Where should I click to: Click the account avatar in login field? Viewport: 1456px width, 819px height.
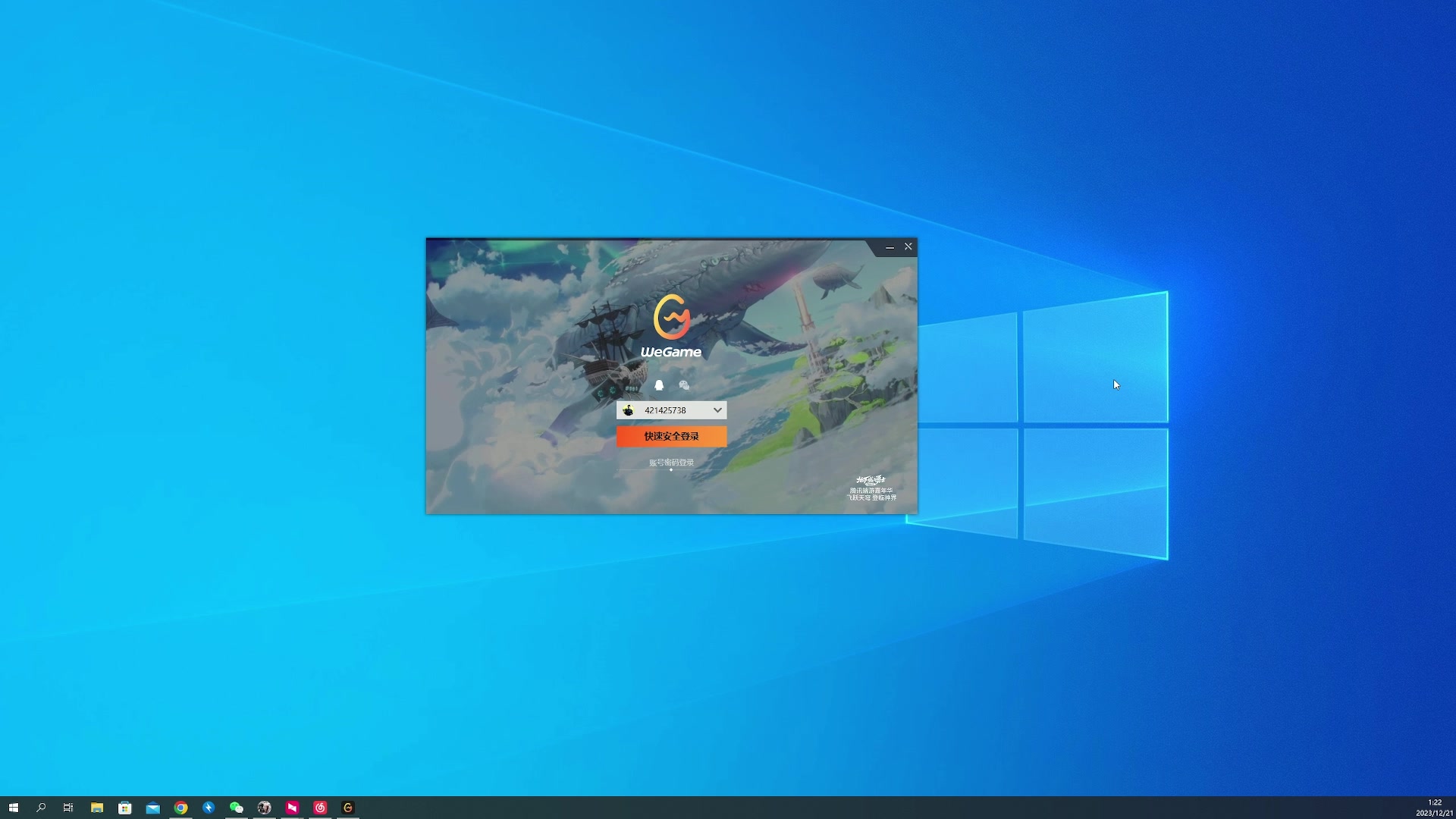tap(628, 410)
